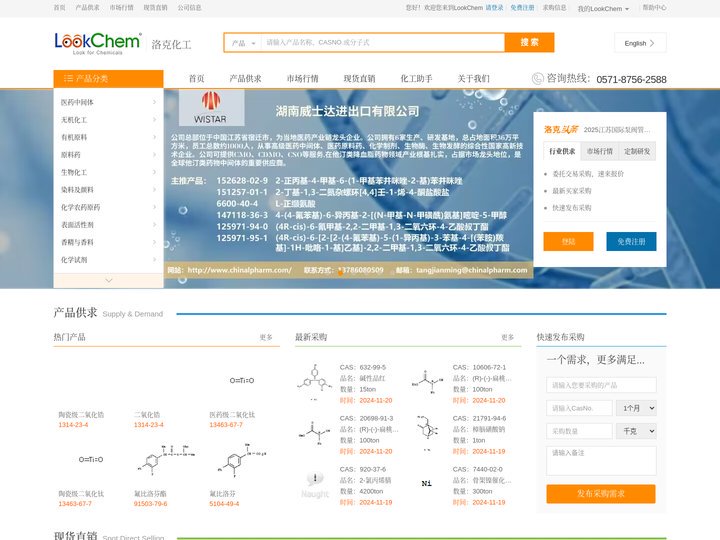The image size is (720, 540).
Task: Expand the 无机化工 category arrow
Action: pos(154,119)
